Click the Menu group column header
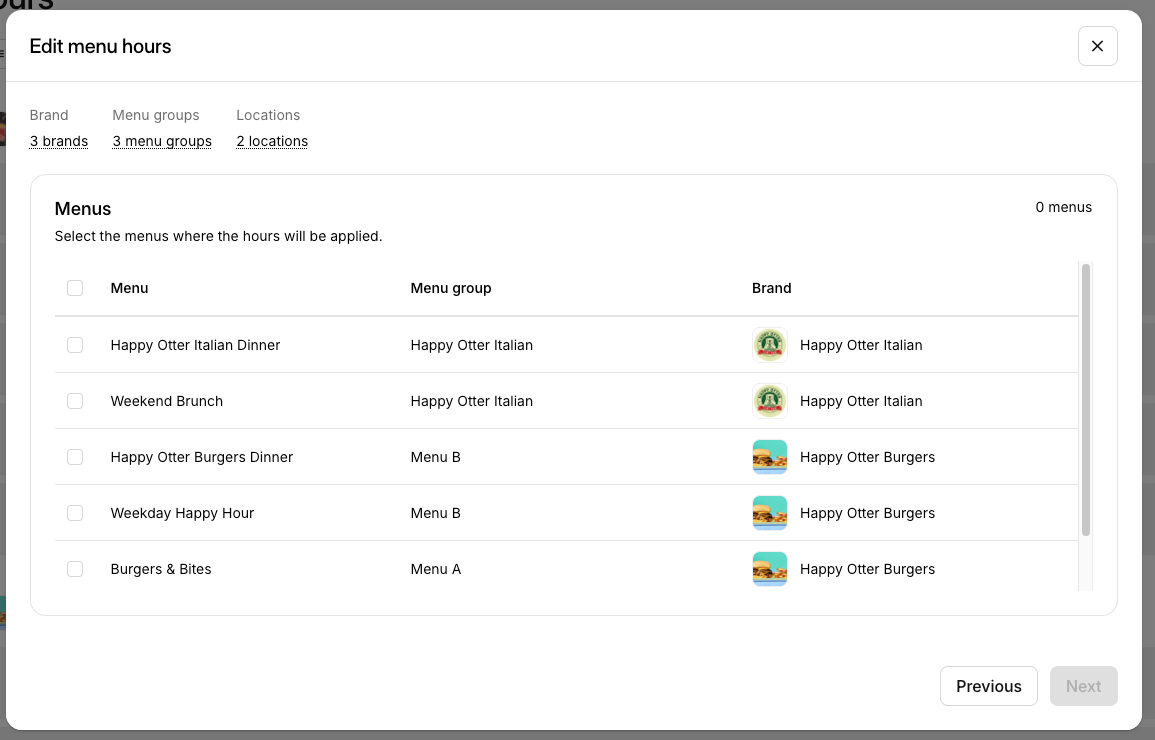 pos(450,288)
